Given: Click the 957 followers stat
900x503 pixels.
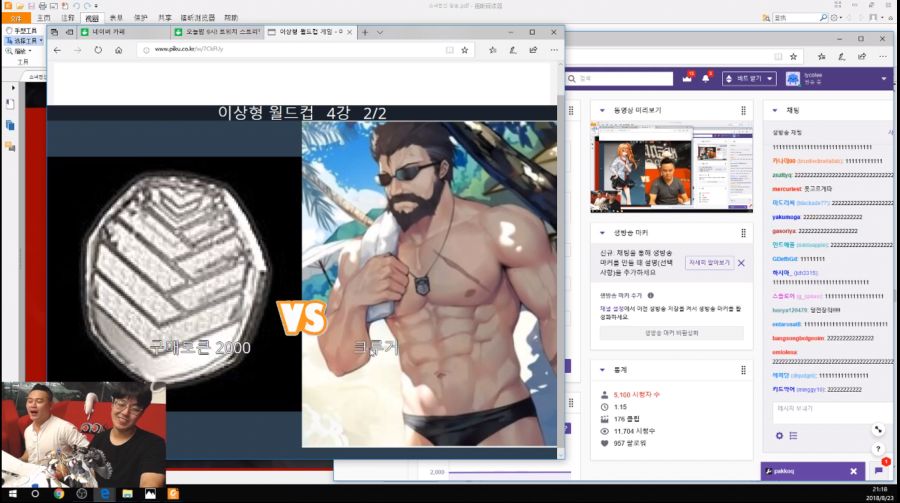Looking at the screenshot, I should click(x=623, y=443).
